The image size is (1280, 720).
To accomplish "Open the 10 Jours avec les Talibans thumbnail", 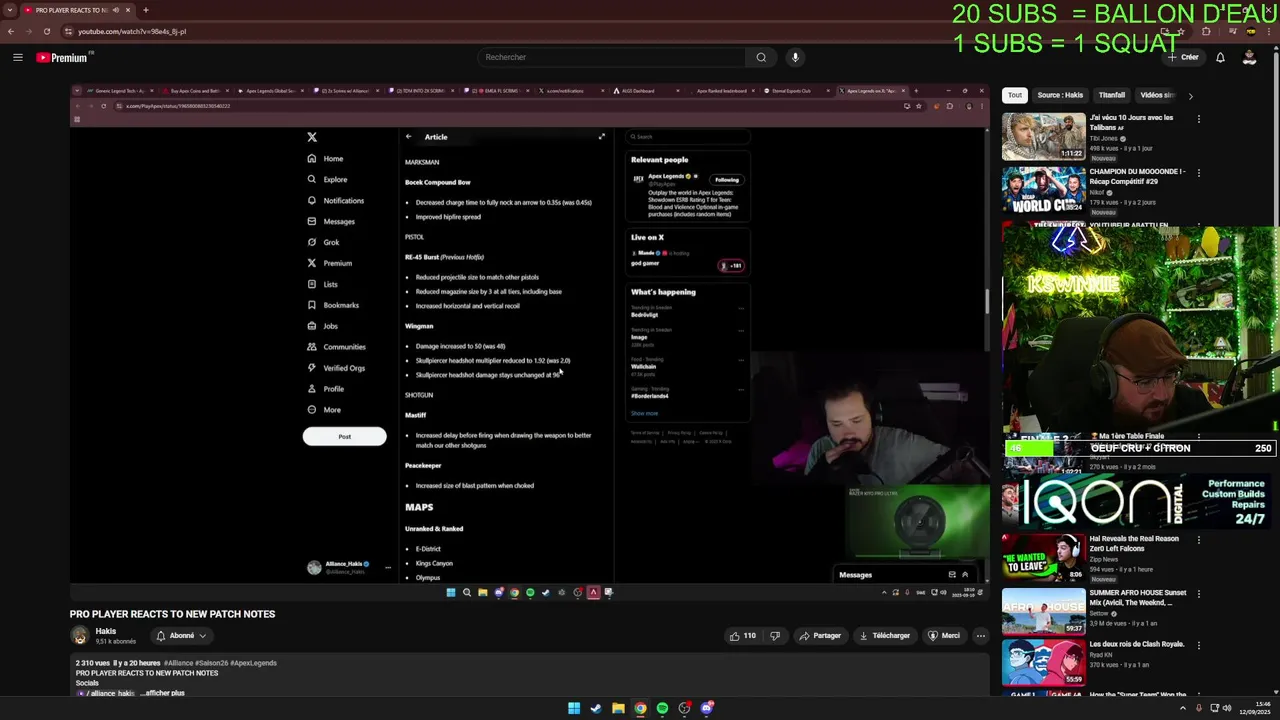I will (1044, 137).
